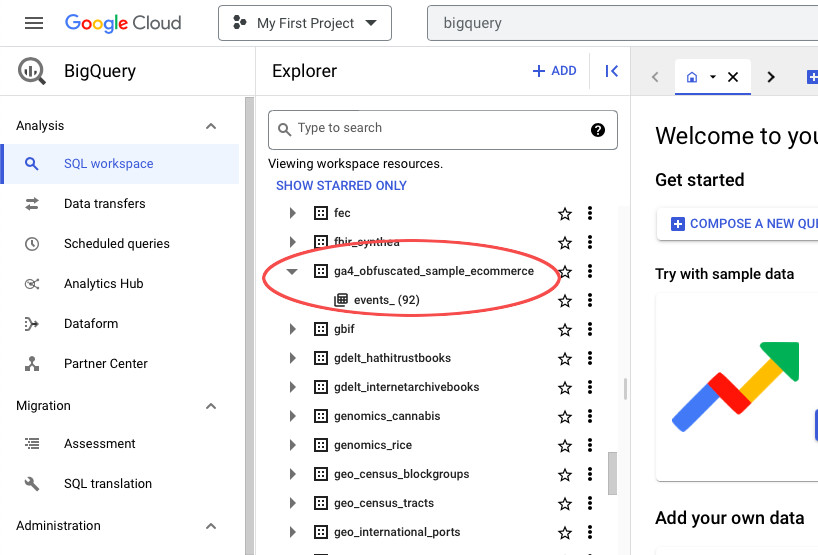818x555 pixels.
Task: Star the geo_census_blockgroups dataset
Action: (565, 475)
